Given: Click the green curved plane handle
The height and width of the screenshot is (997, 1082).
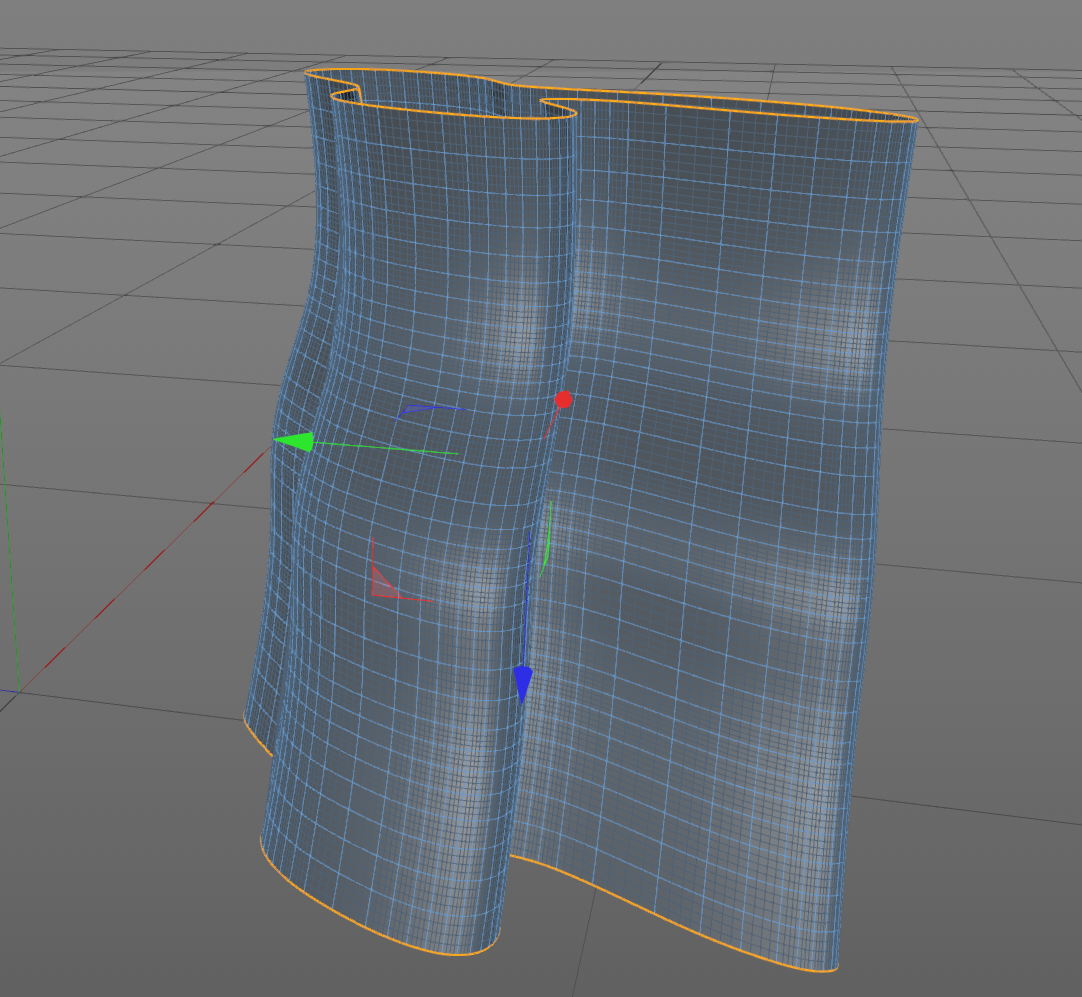Looking at the screenshot, I should click(x=546, y=539).
